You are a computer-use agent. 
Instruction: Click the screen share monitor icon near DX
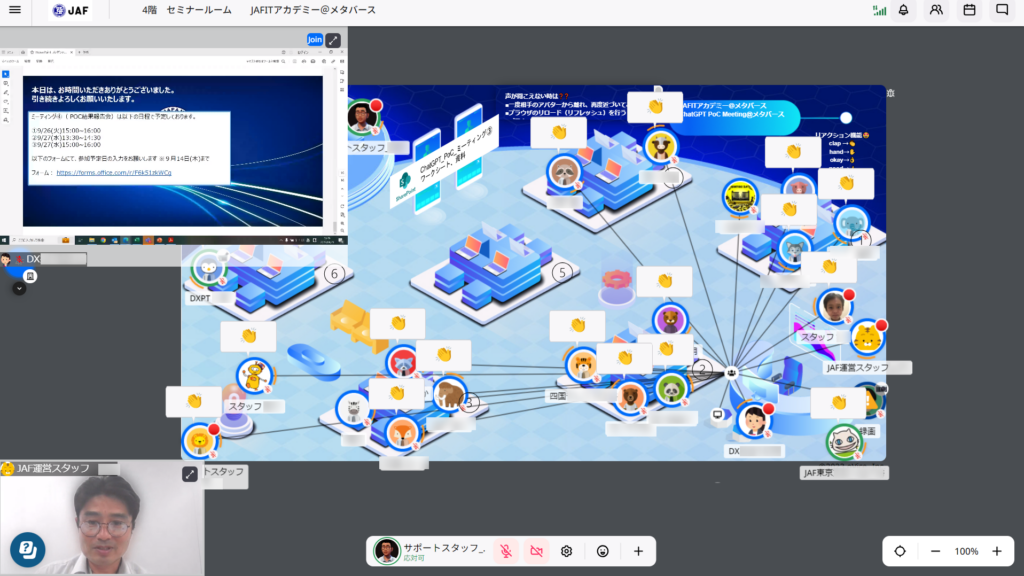point(718,415)
